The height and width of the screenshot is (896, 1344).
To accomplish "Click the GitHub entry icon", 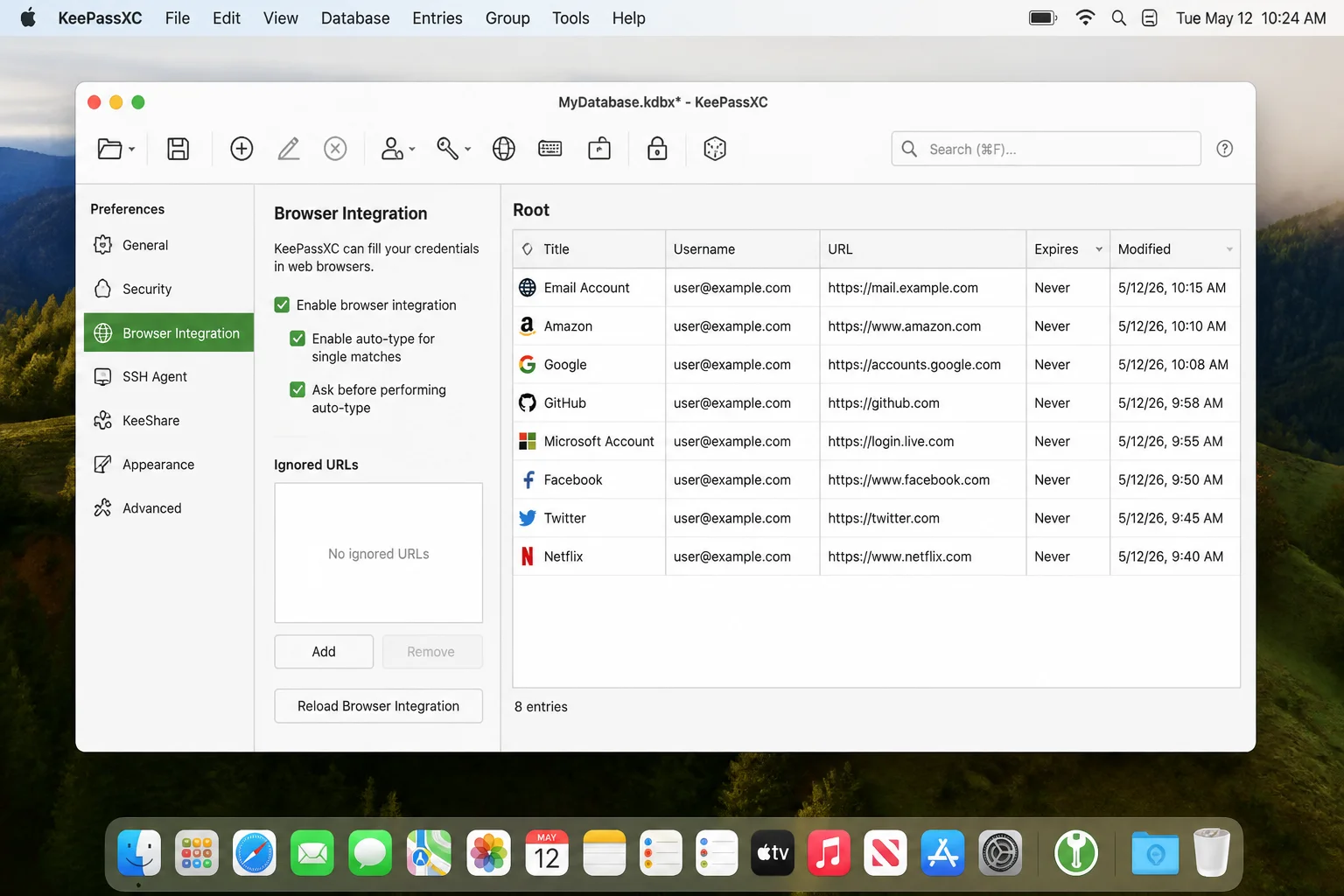I will (x=528, y=403).
